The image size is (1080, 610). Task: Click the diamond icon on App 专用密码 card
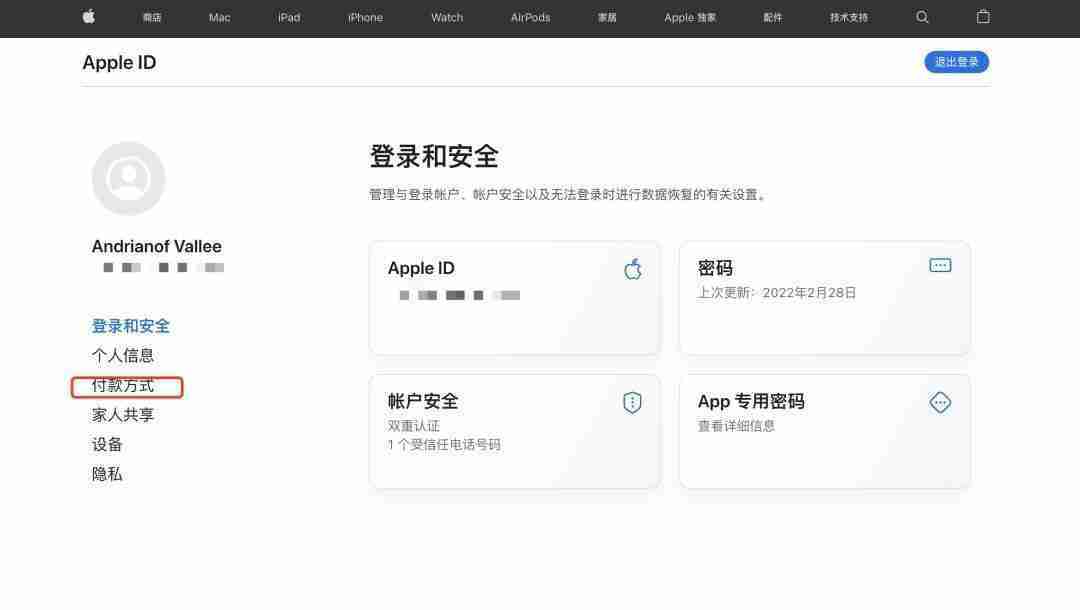coord(939,402)
